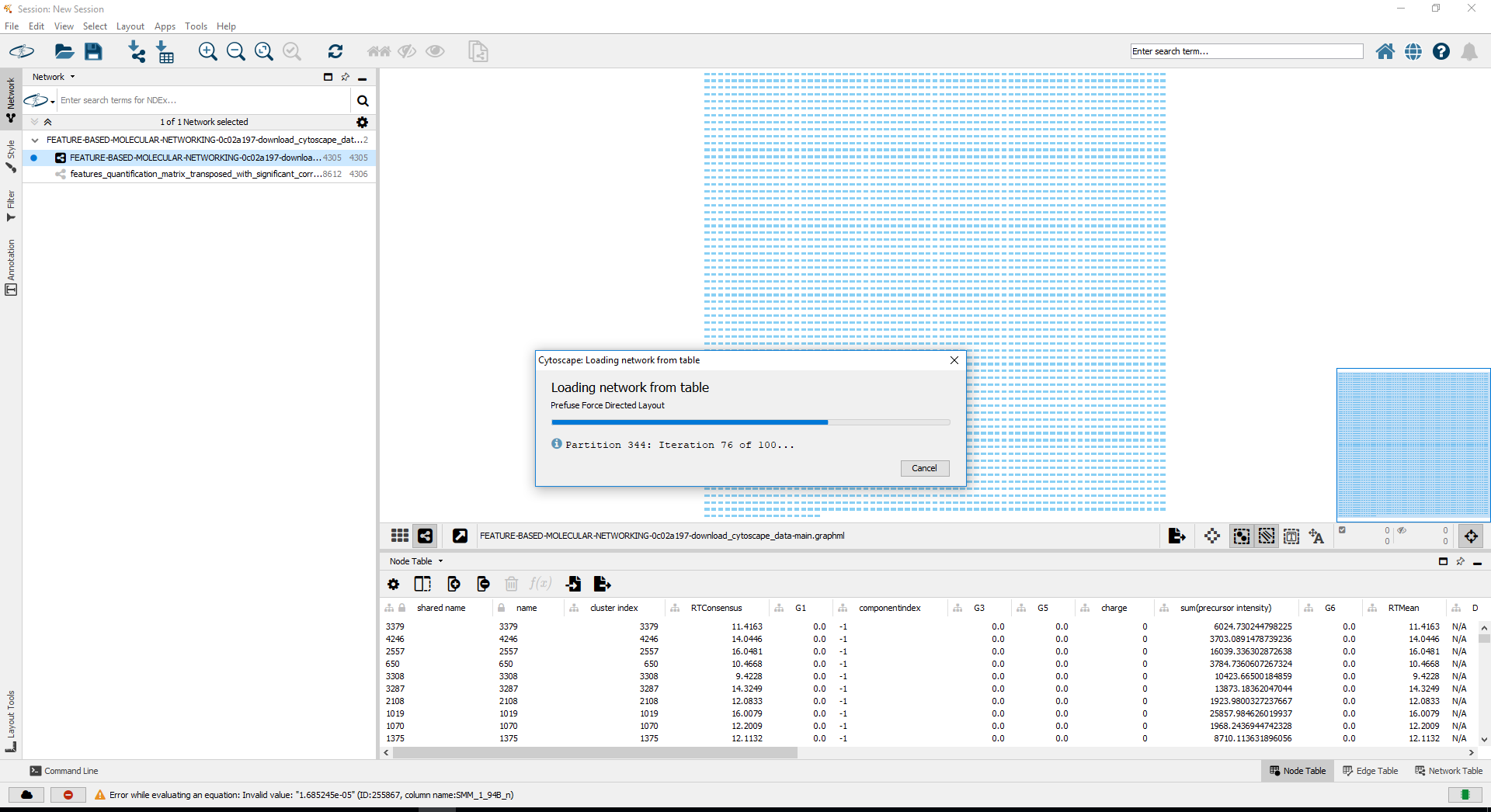
Task: Open a session file from the toolbar
Action: (64, 51)
